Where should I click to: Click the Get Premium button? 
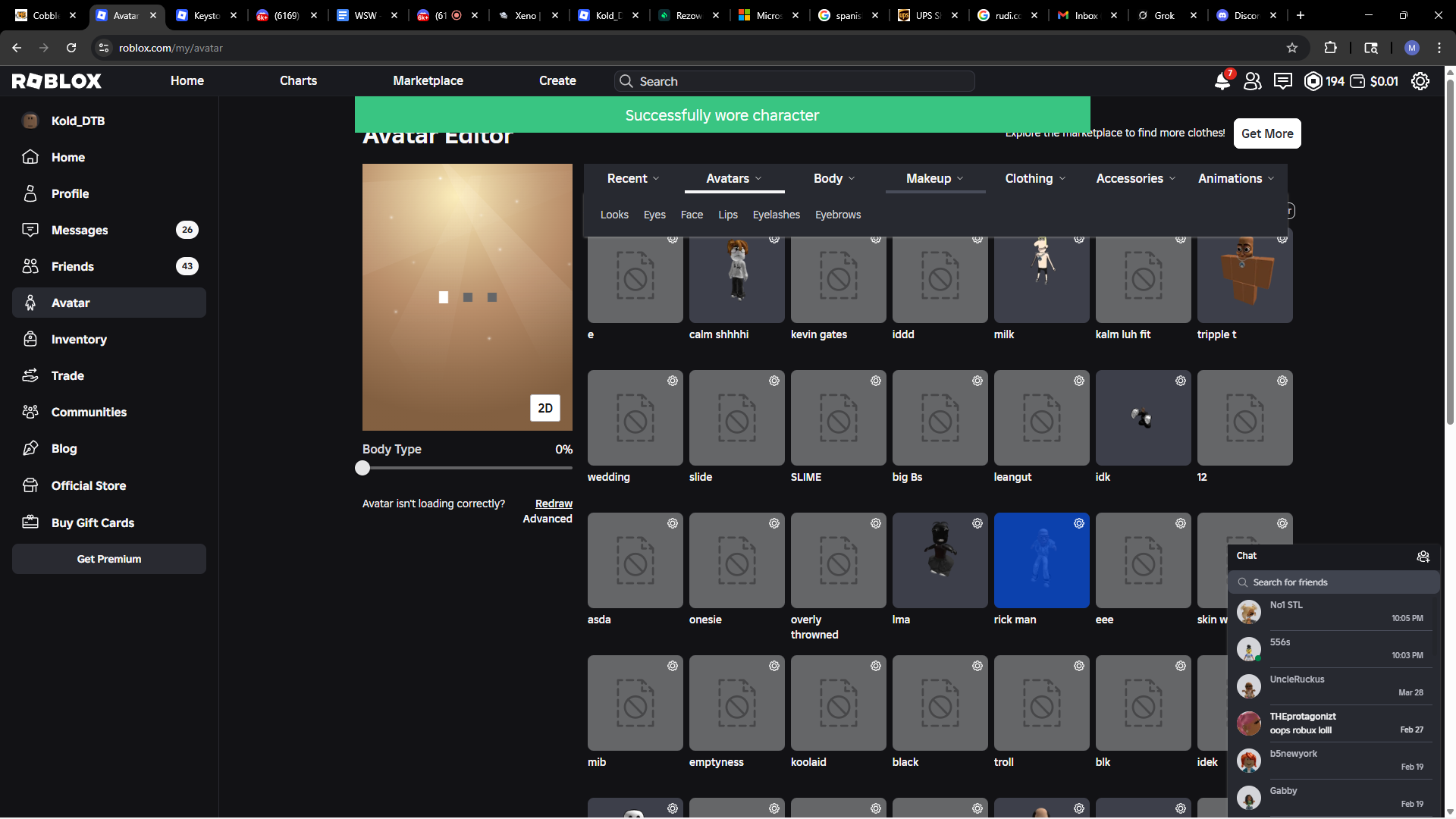[x=109, y=559]
